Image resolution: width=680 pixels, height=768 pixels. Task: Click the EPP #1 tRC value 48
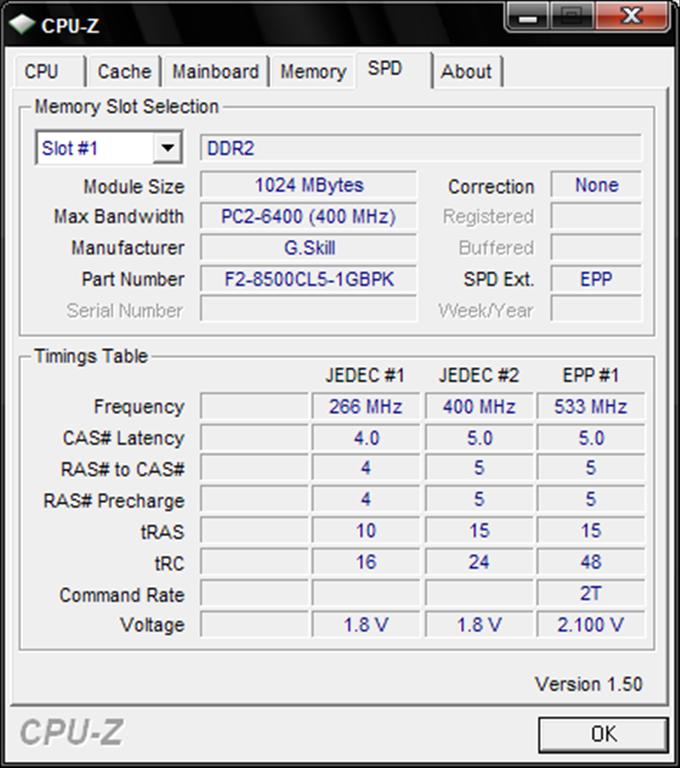tap(591, 562)
